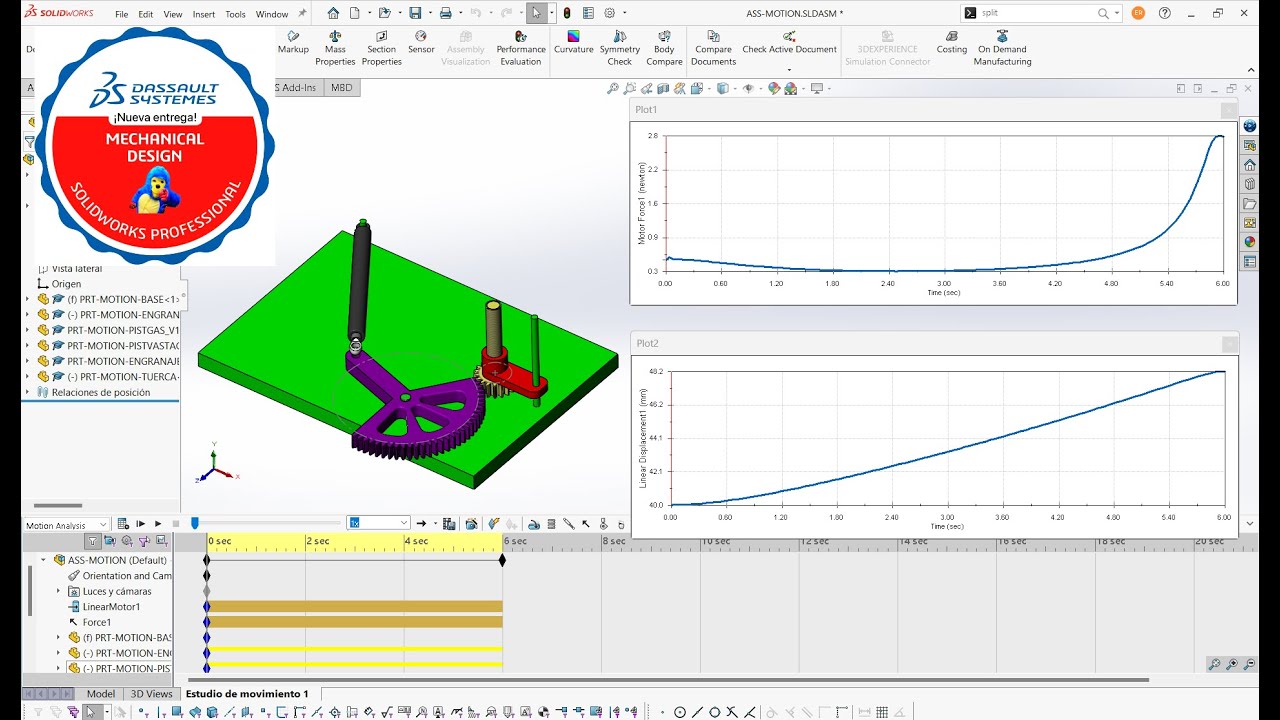Screen dimensions: 1280x720
Task: Click the Select arrow tool in title toolbar
Action: click(537, 13)
